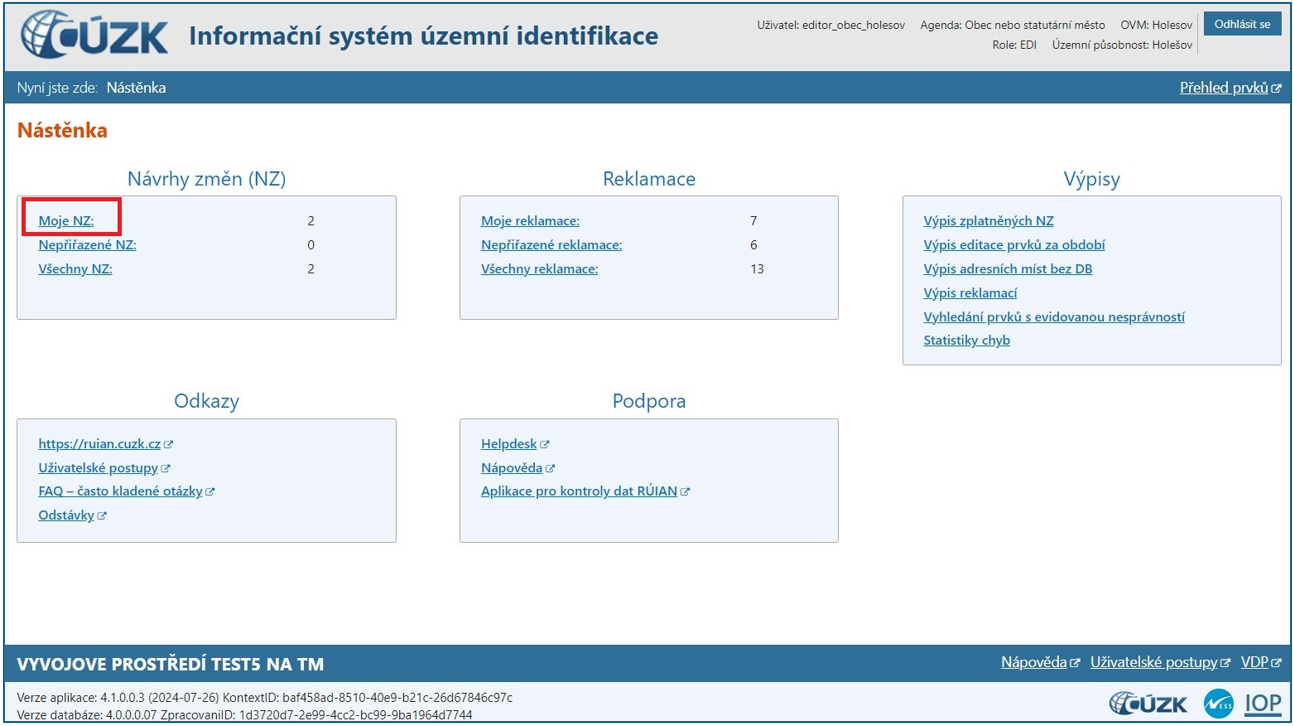Open Moje NZ list
This screenshot has height=726, width=1293.
66,221
